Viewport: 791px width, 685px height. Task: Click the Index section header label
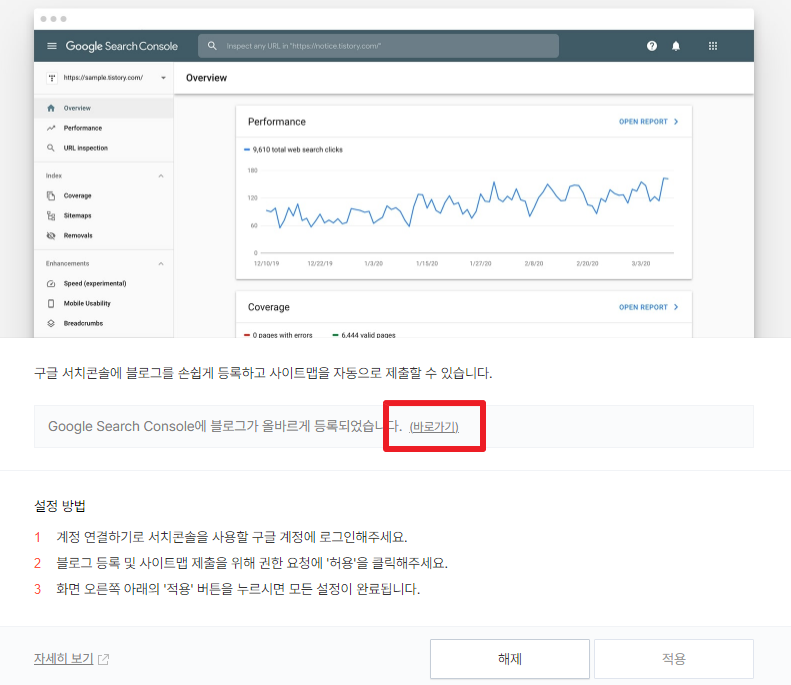[53, 176]
